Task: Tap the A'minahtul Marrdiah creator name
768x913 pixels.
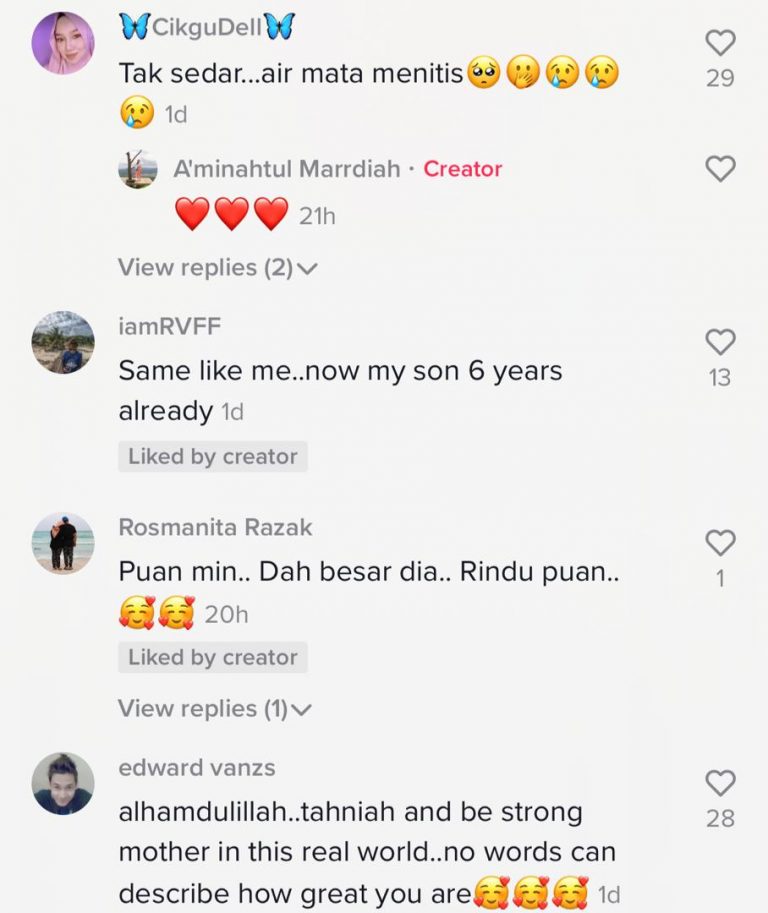Action: point(288,169)
